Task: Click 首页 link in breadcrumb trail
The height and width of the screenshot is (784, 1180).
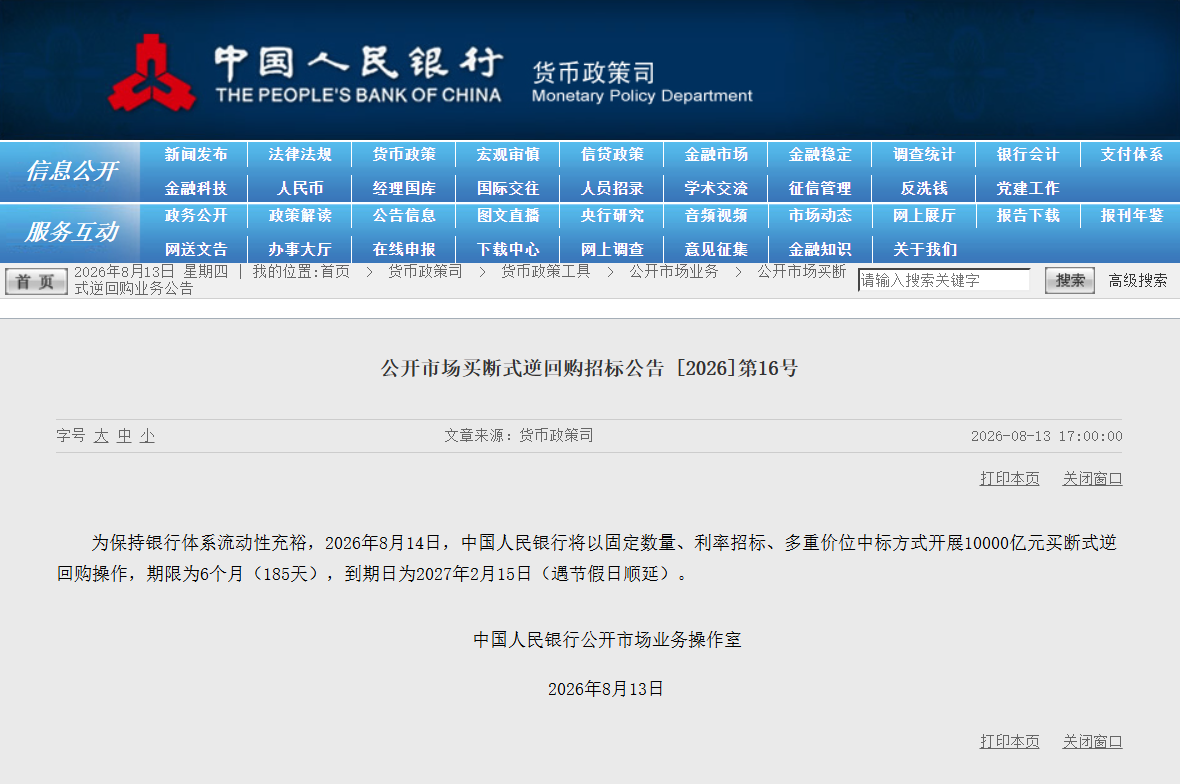Action: click(336, 272)
